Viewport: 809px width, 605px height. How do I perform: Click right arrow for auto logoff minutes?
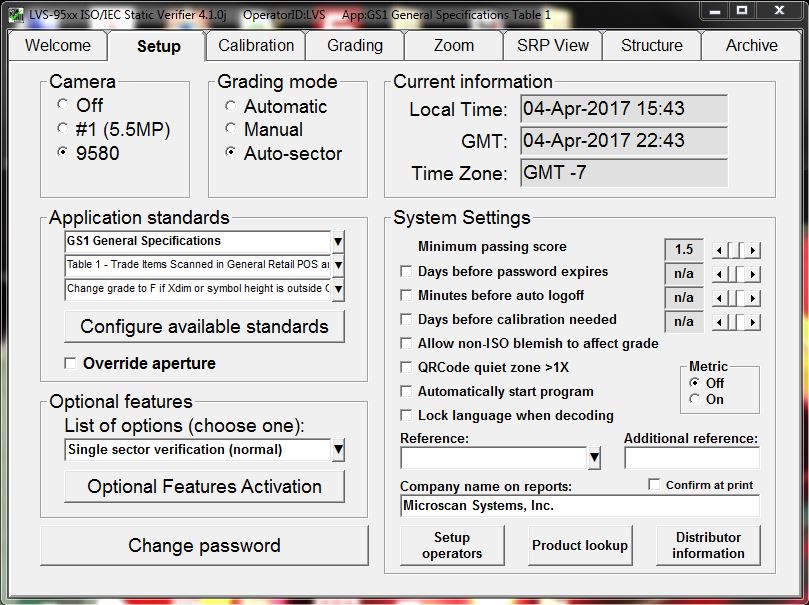point(753,298)
